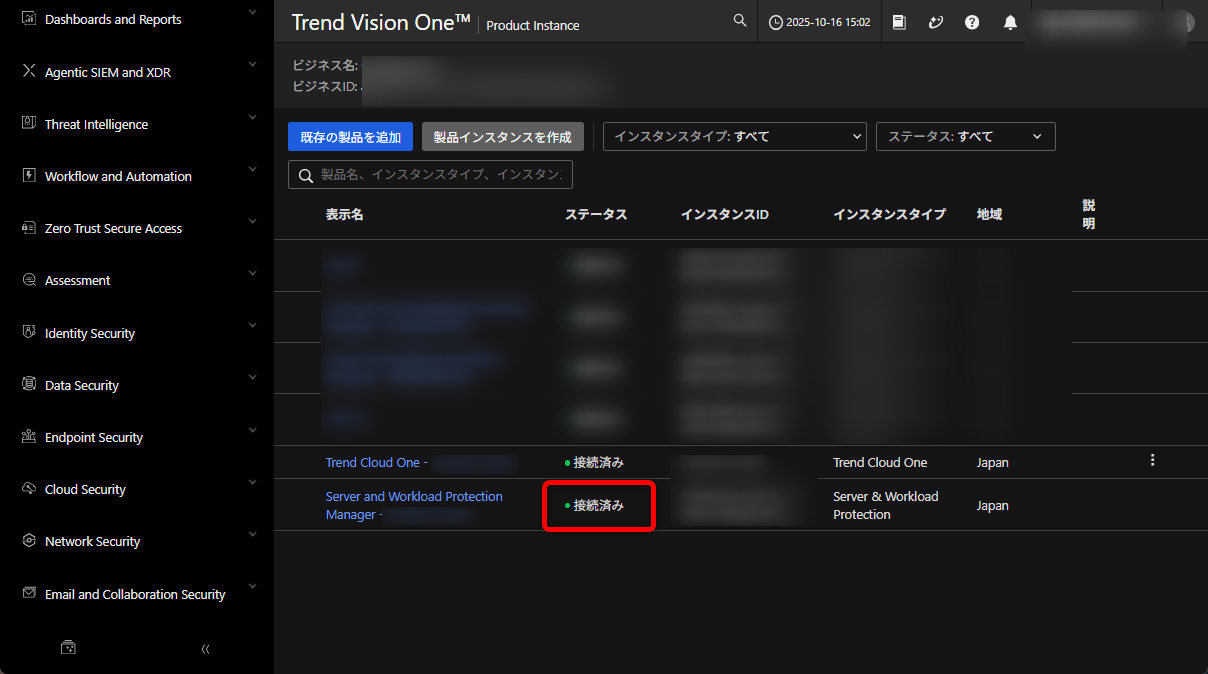This screenshot has height=674, width=1208.
Task: Expand the Data Security chevron
Action: click(252, 378)
